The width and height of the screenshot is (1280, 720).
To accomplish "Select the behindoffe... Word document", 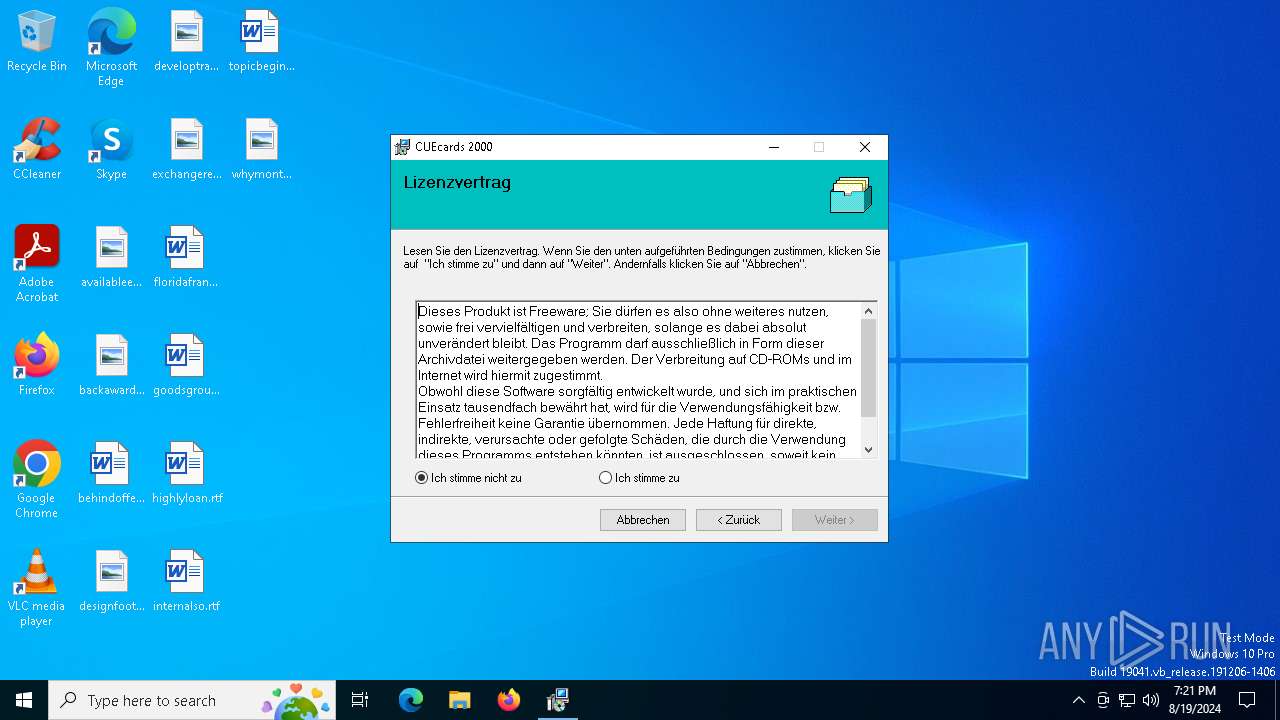I will [111, 474].
